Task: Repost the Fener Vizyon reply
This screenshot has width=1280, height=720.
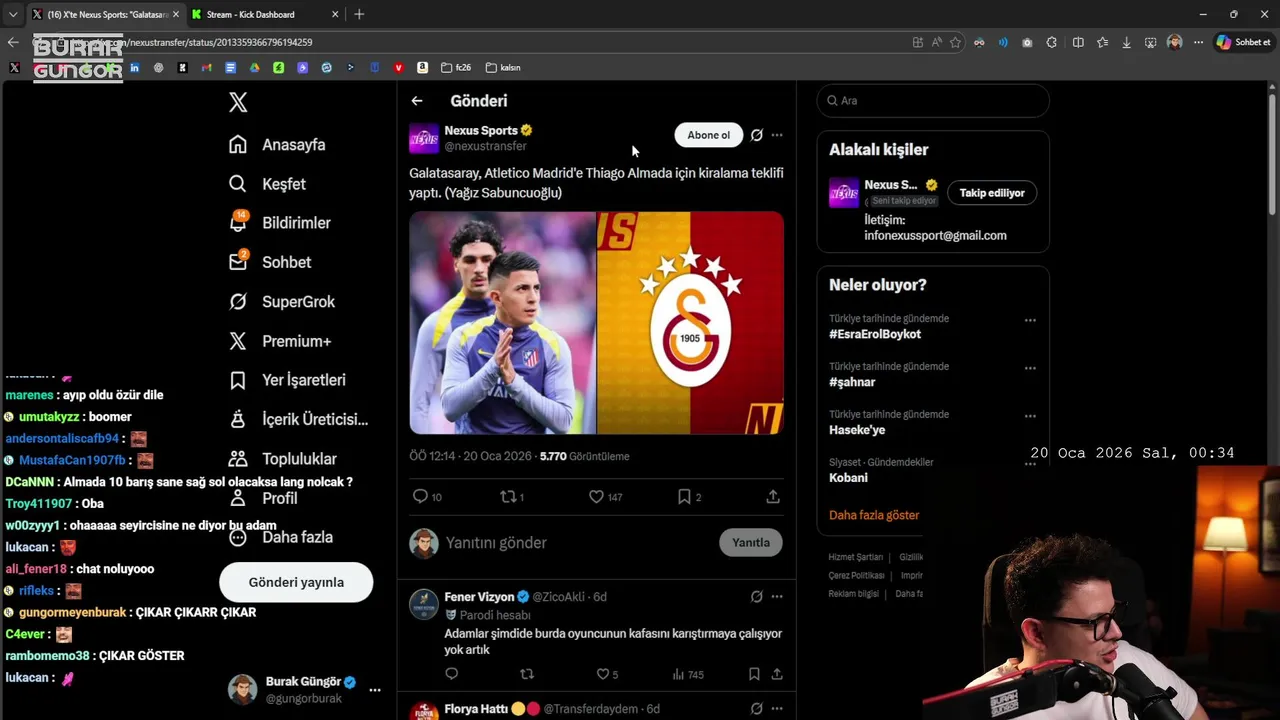Action: 527,674
